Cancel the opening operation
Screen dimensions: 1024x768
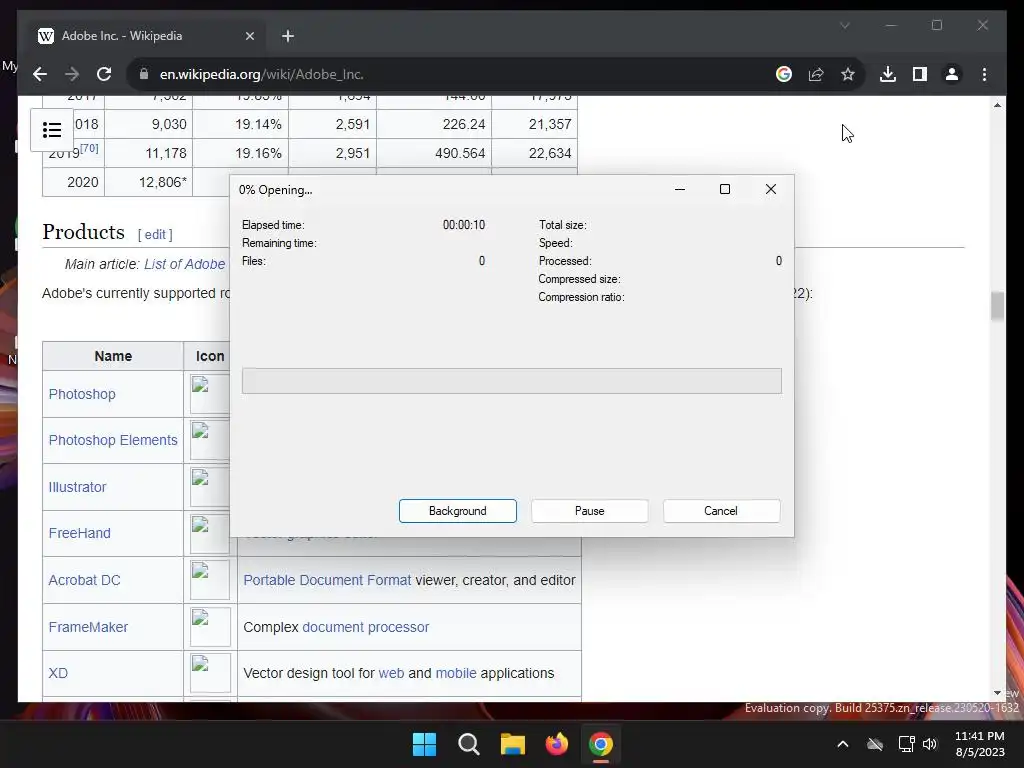(721, 511)
